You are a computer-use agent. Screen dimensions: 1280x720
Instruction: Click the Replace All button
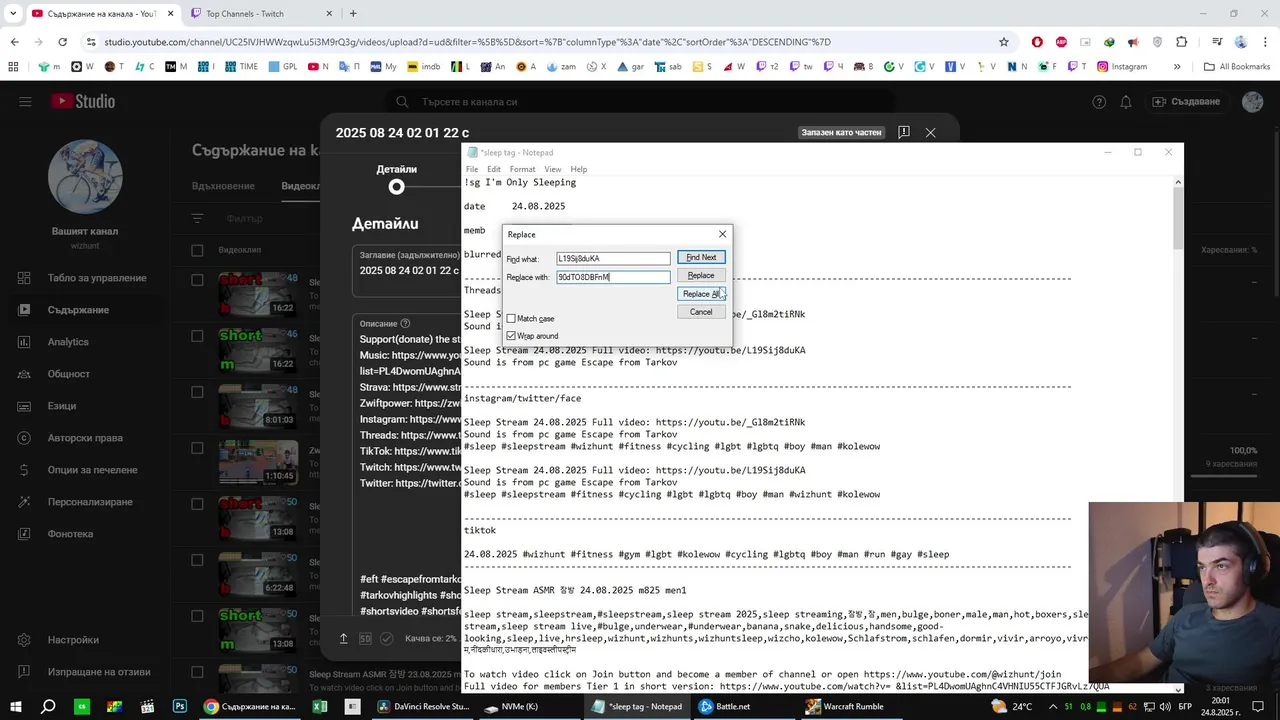coord(701,294)
